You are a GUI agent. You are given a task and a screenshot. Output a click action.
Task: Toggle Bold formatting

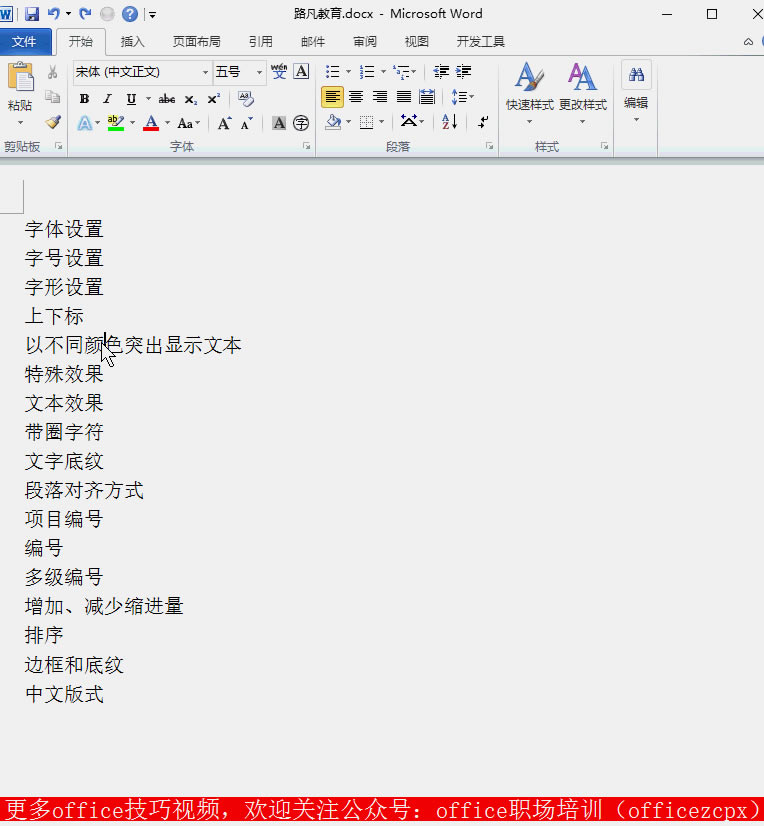(x=84, y=99)
